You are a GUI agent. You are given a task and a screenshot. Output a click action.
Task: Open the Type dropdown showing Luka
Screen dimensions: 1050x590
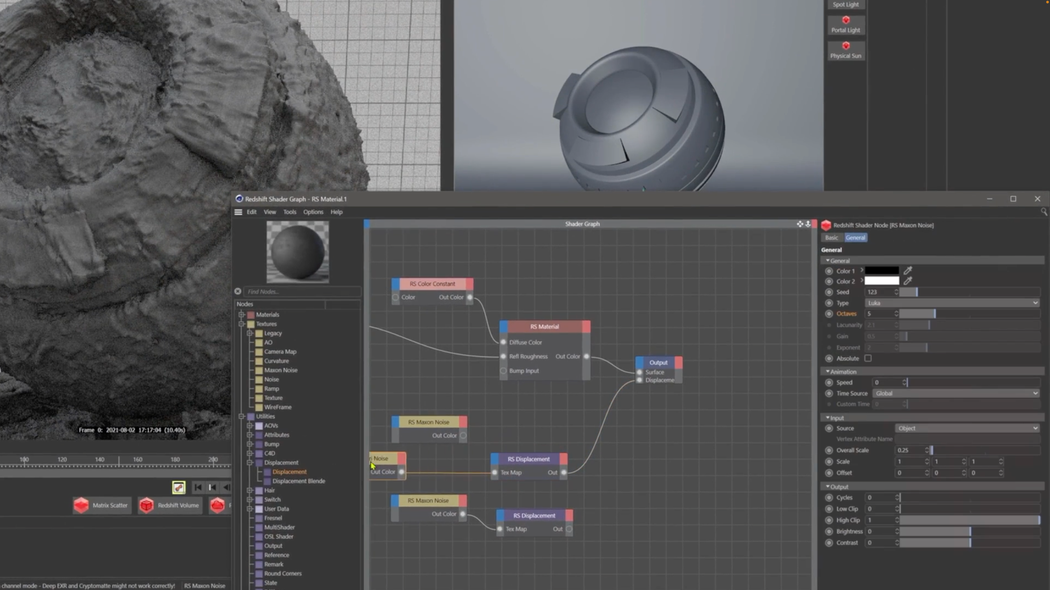coord(952,303)
